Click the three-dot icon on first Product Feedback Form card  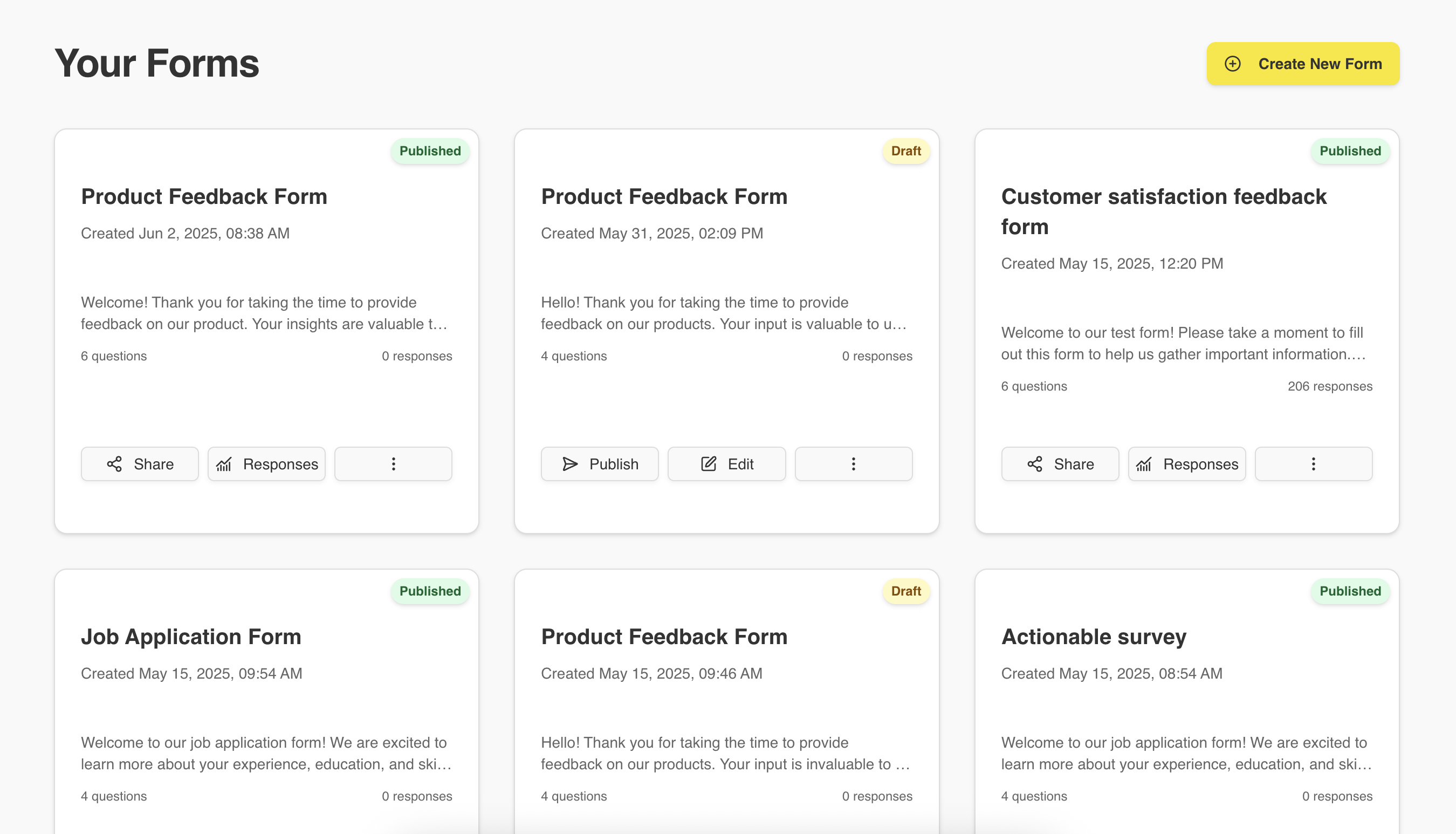pos(393,464)
